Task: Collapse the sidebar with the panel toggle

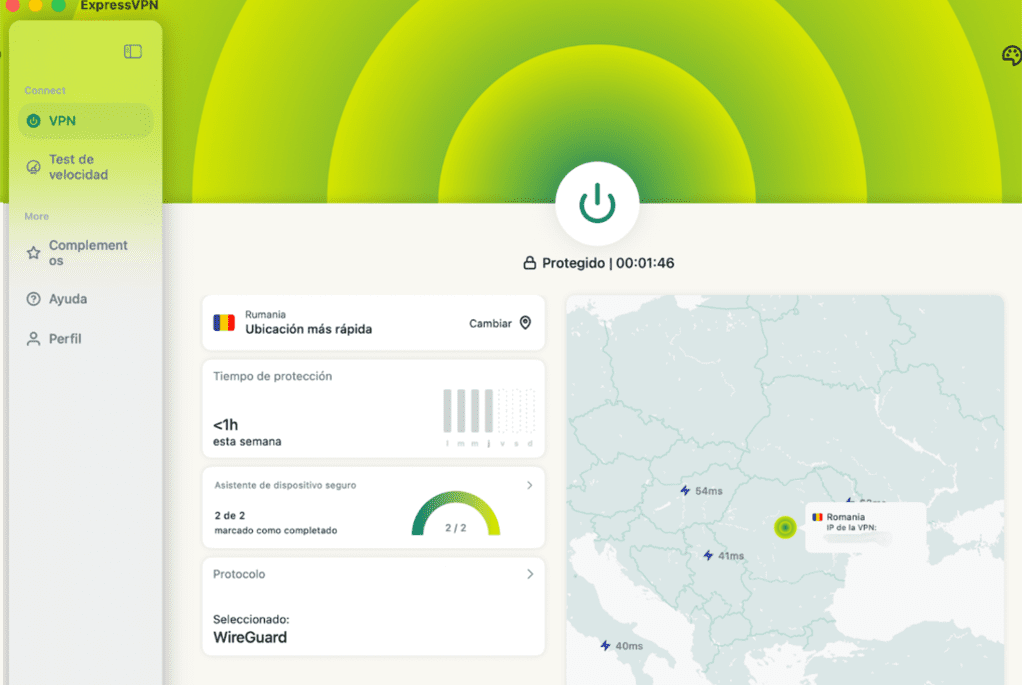Action: pyautogui.click(x=133, y=51)
